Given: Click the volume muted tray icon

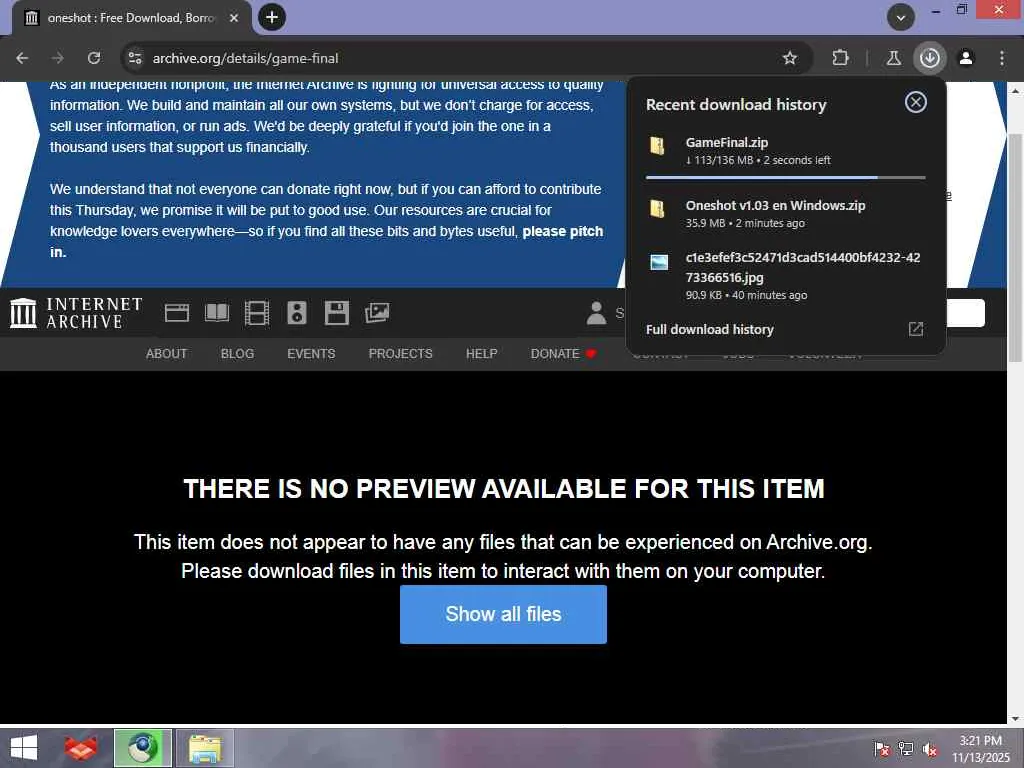Looking at the screenshot, I should pos(929,749).
